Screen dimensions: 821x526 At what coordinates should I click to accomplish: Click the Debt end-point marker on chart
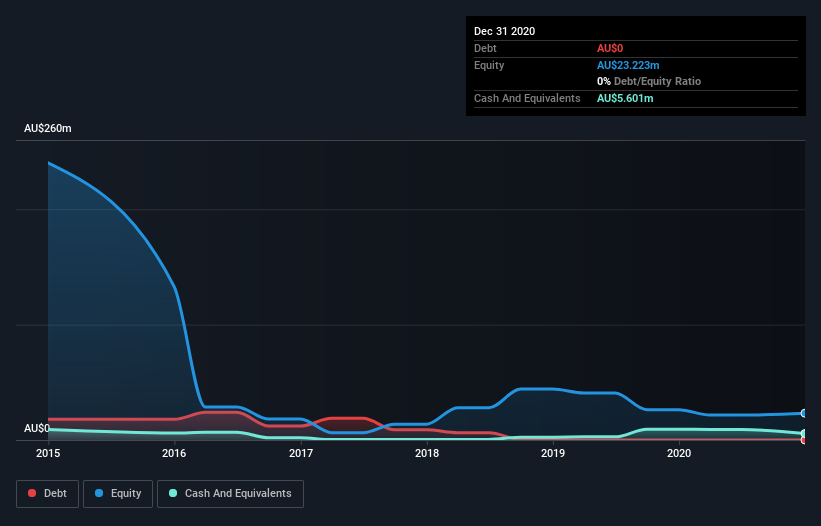(804, 440)
